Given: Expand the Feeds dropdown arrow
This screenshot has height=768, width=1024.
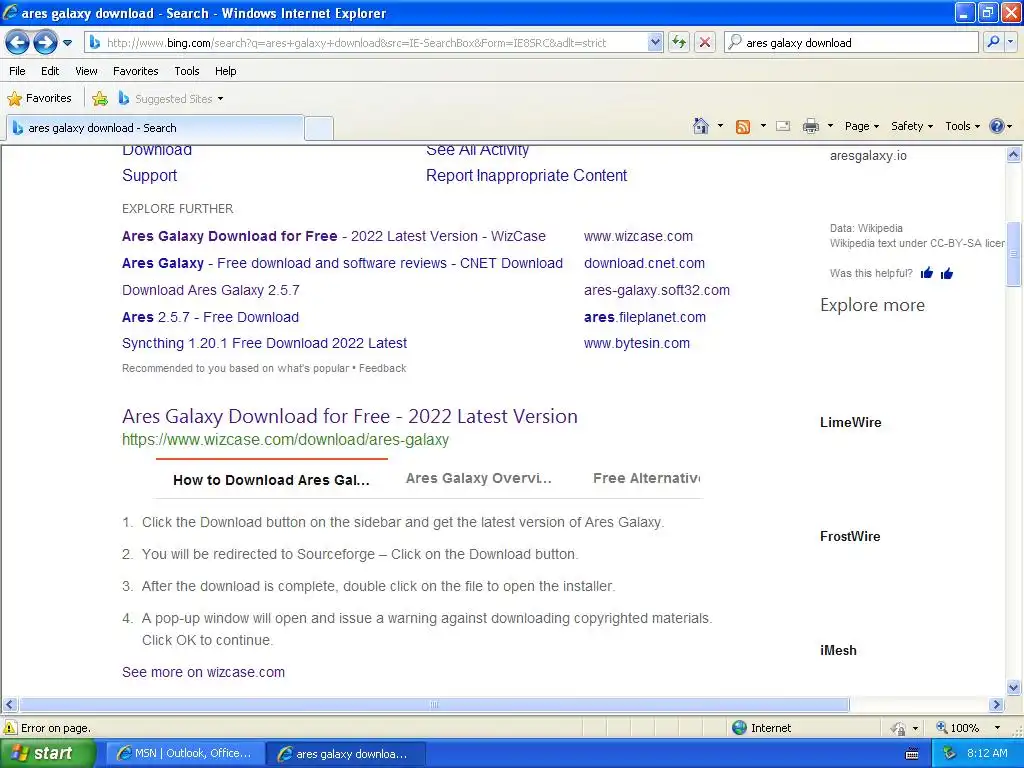Looking at the screenshot, I should 763,126.
